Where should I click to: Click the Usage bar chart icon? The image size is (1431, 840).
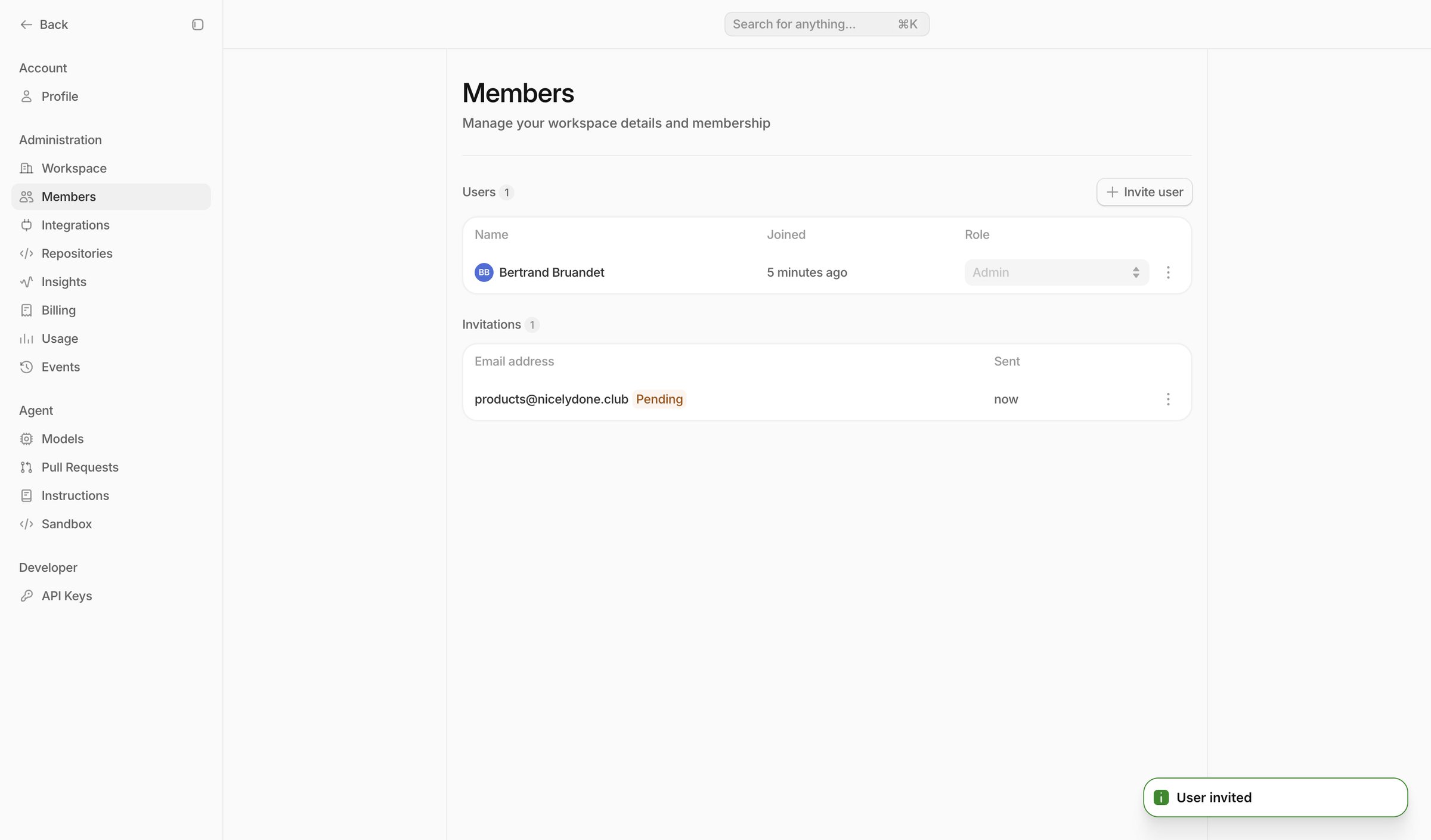(x=26, y=339)
